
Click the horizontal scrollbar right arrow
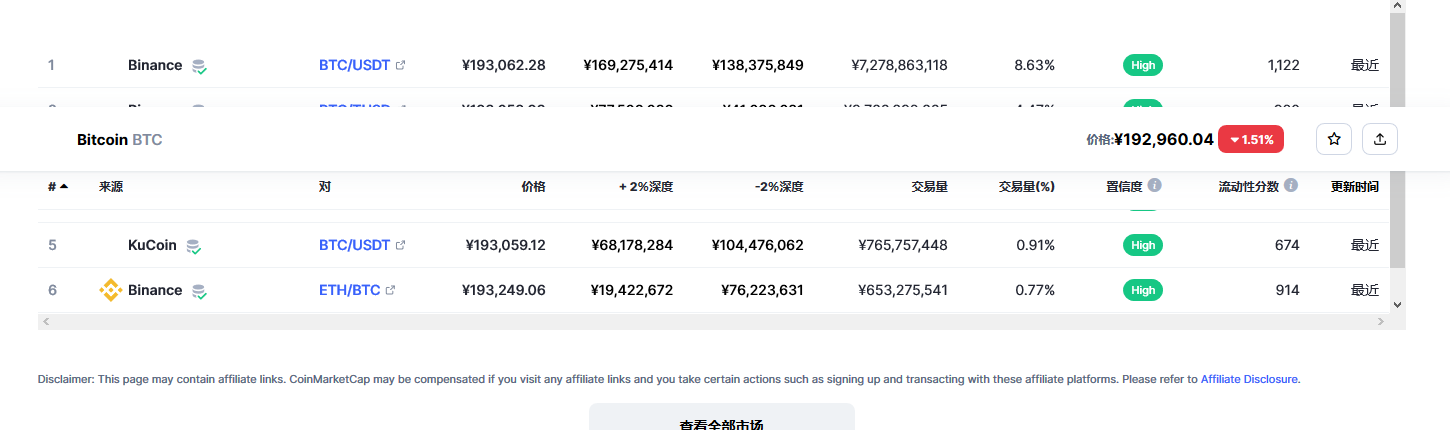[1381, 322]
